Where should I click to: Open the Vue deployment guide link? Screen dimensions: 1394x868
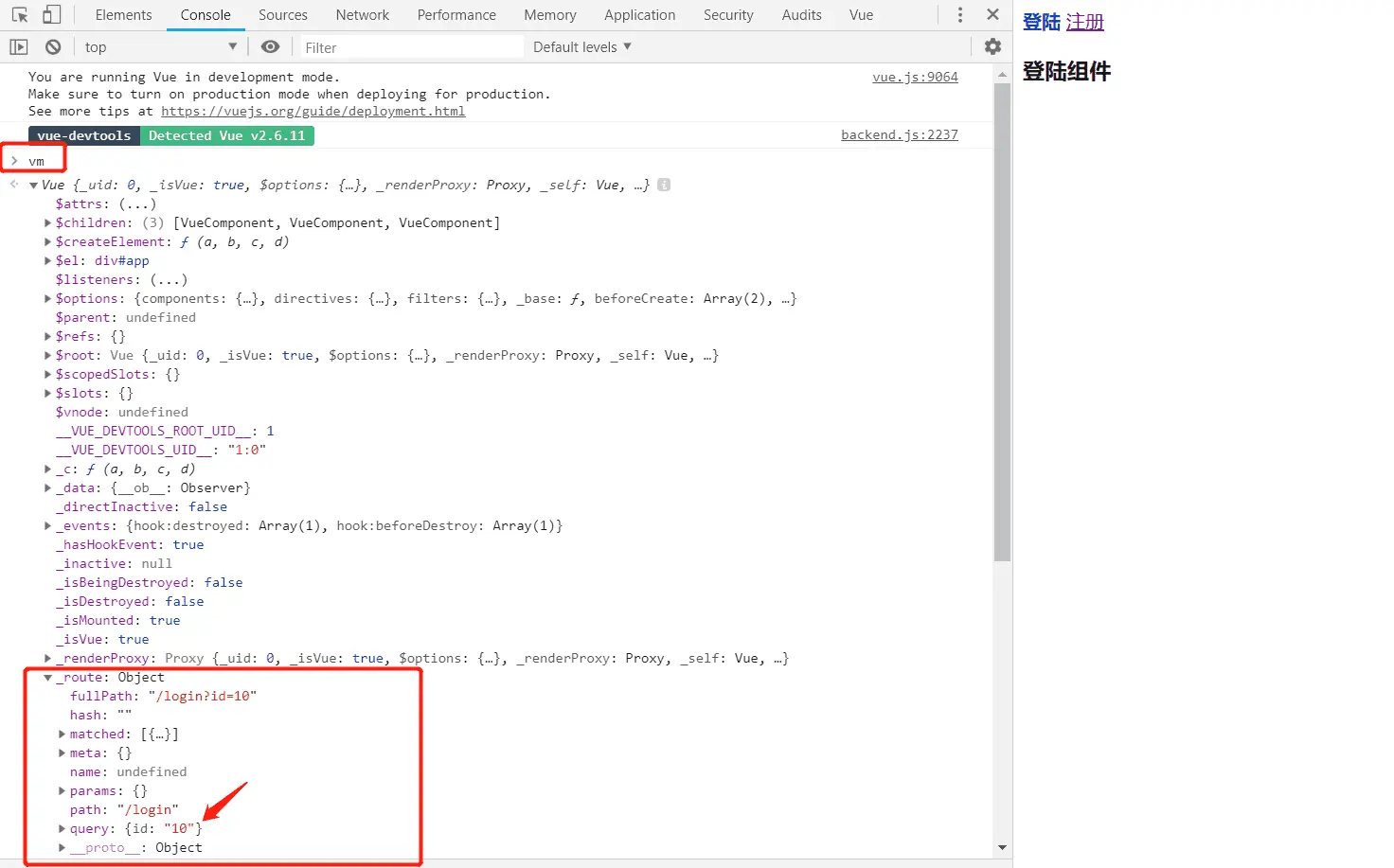point(313,111)
